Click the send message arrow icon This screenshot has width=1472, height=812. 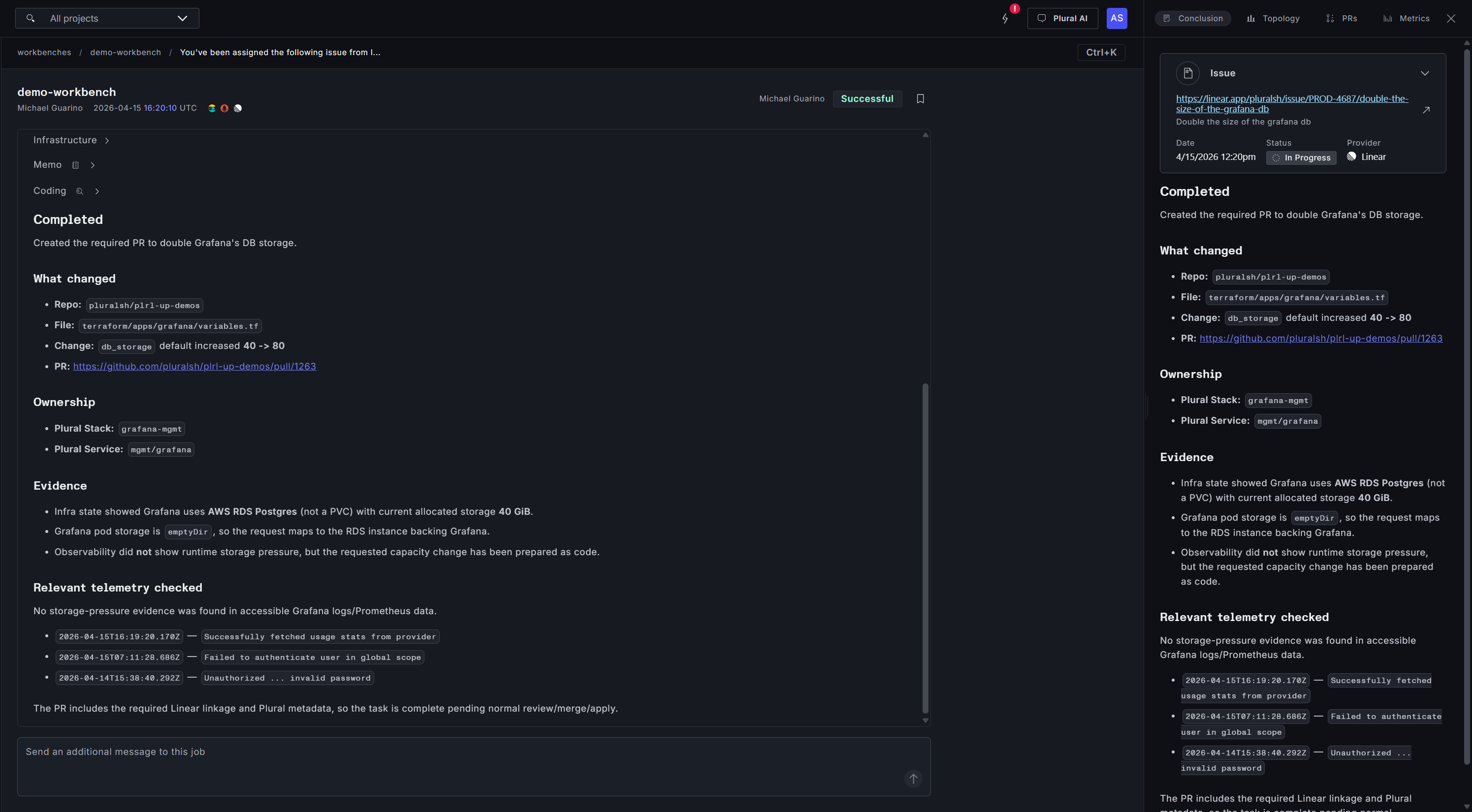point(913,779)
